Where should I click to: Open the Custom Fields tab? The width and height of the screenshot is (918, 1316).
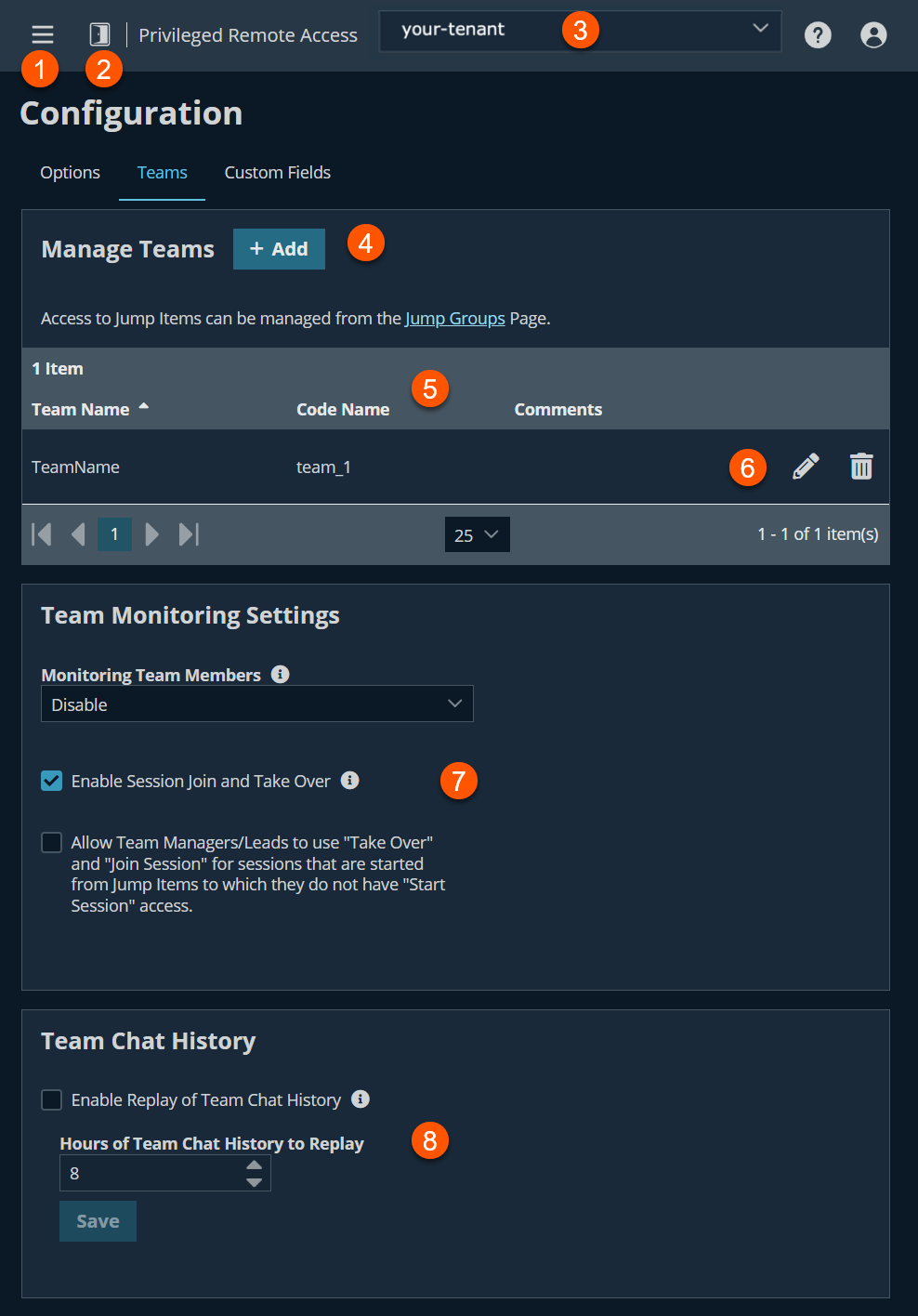278,173
